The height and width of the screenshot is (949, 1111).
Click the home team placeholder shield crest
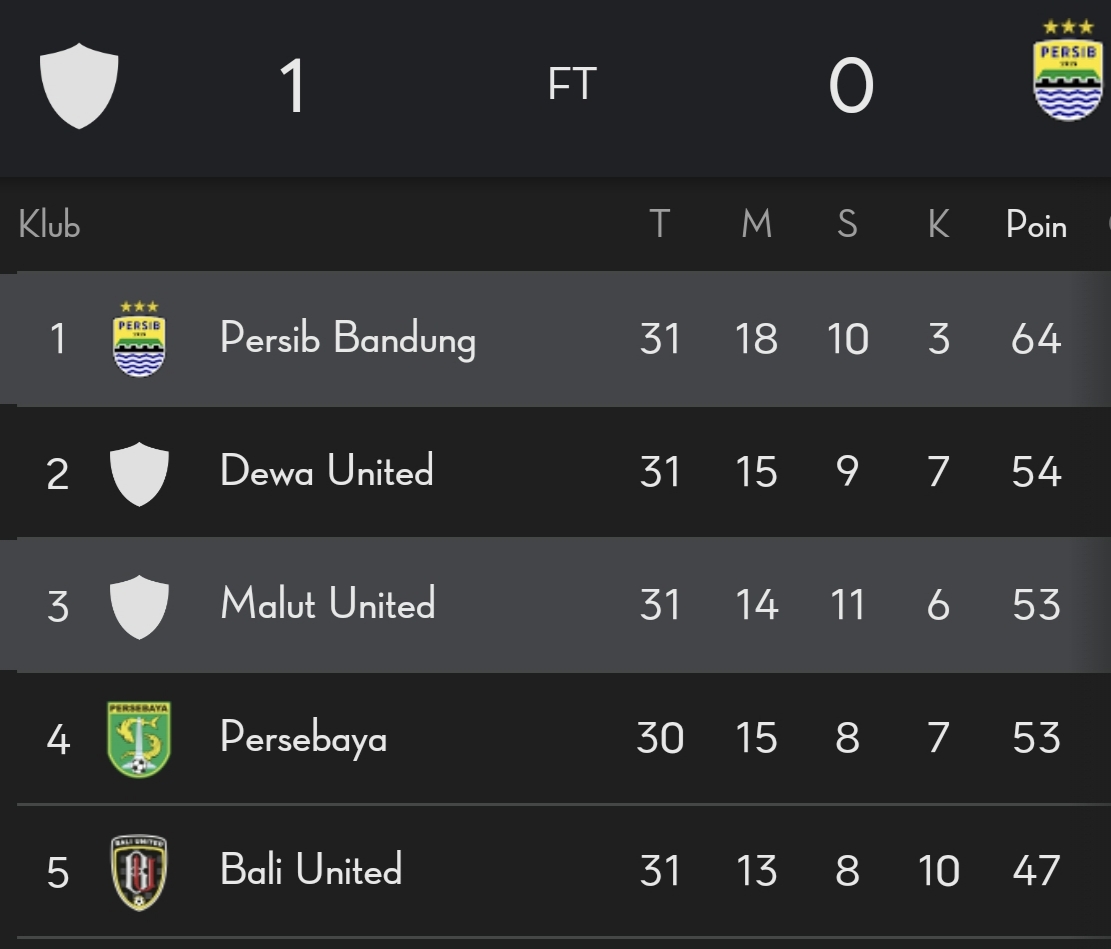(x=79, y=86)
